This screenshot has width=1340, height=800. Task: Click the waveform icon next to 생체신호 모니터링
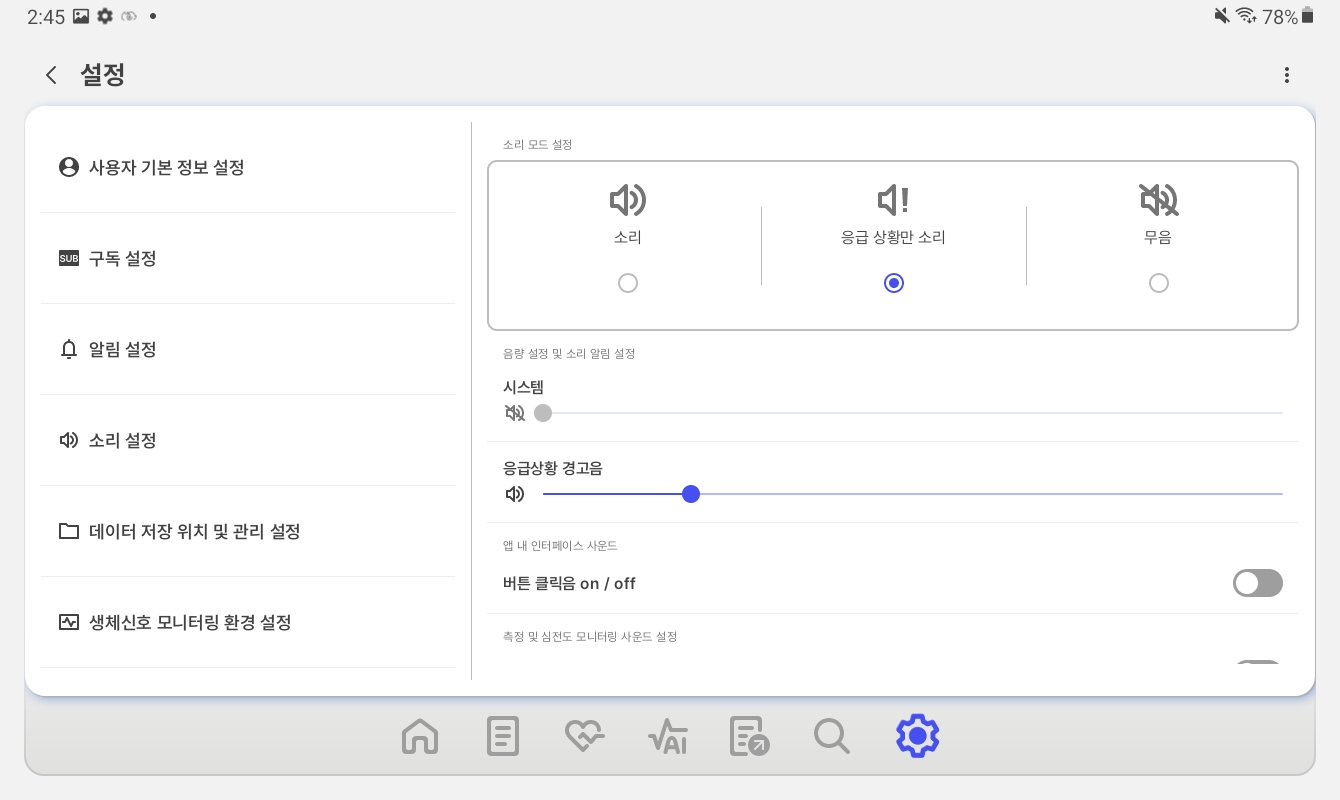69,622
